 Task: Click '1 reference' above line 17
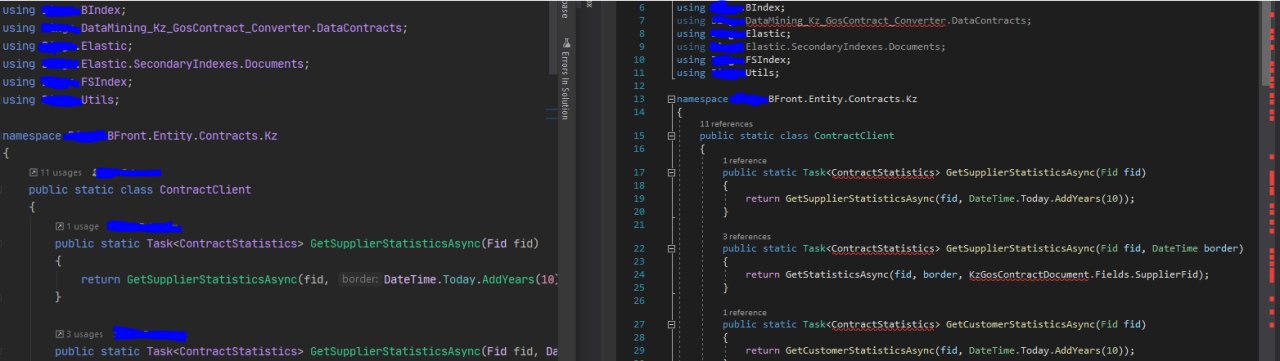click(744, 160)
